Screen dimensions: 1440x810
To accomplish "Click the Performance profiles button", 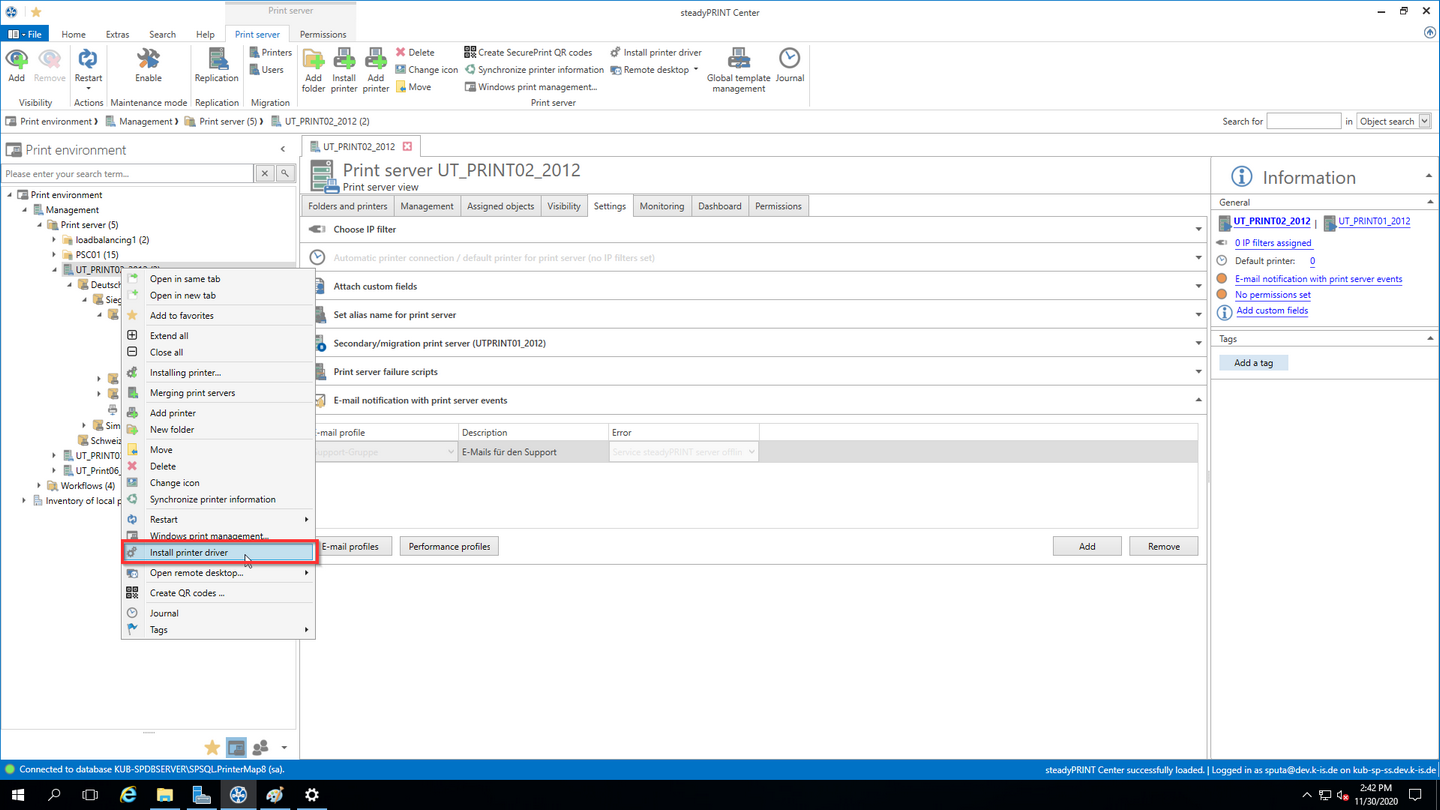I will (x=449, y=547).
